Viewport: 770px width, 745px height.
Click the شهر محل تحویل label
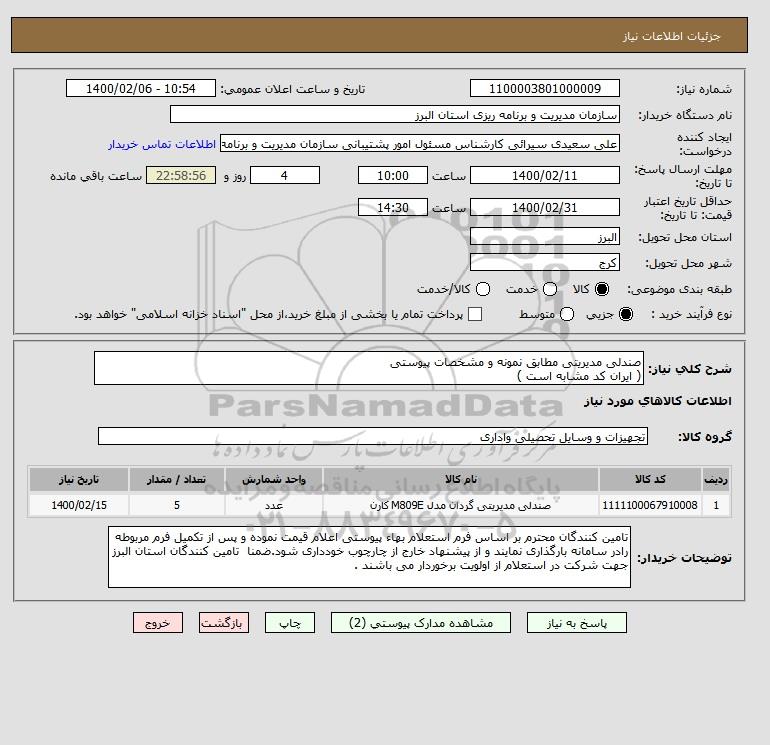point(688,263)
